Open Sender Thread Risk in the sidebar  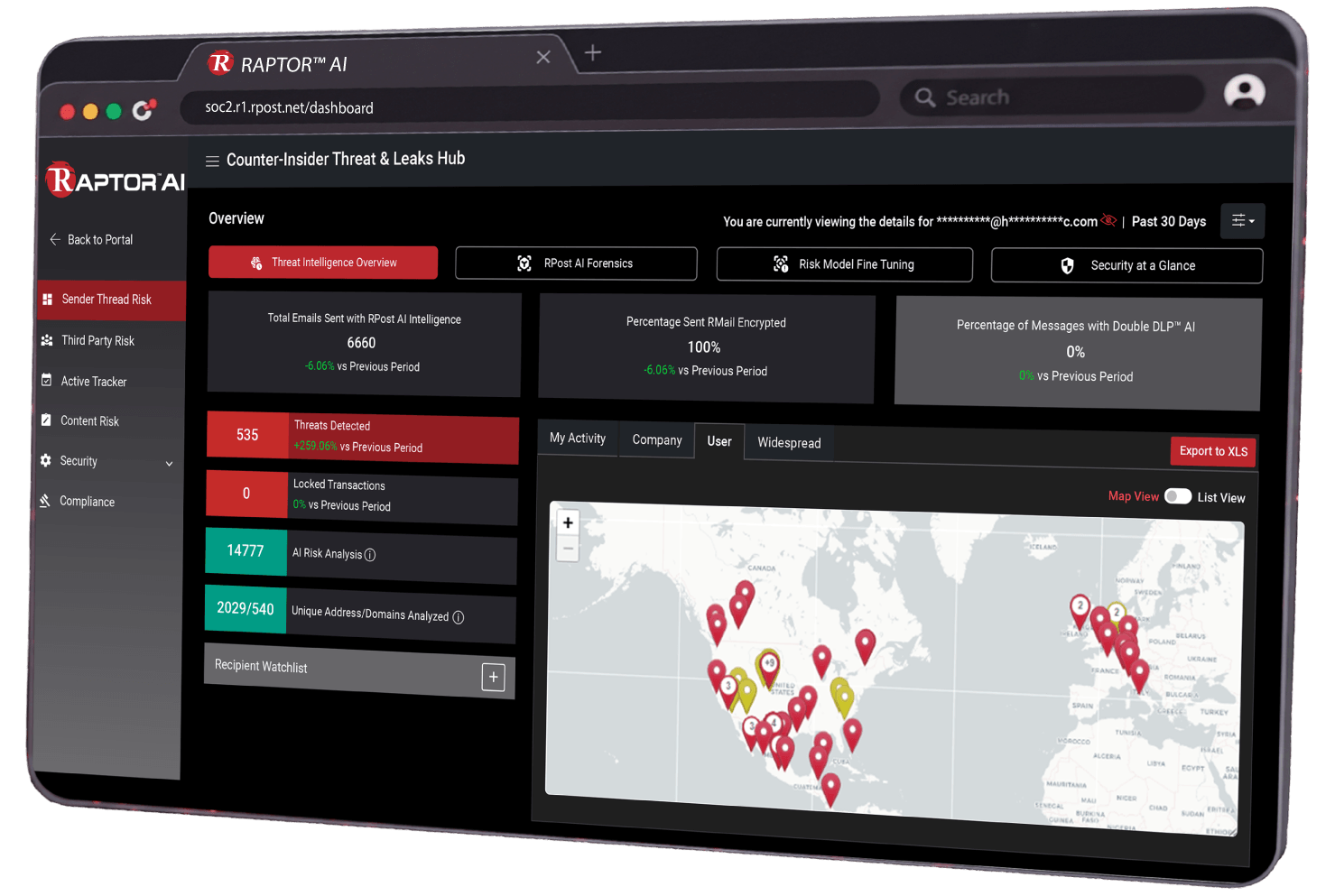tap(112, 300)
